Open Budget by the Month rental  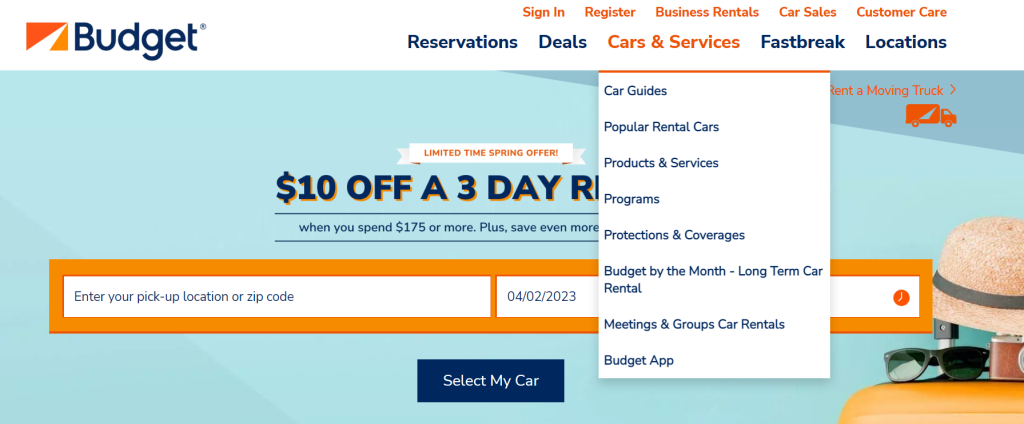712,279
